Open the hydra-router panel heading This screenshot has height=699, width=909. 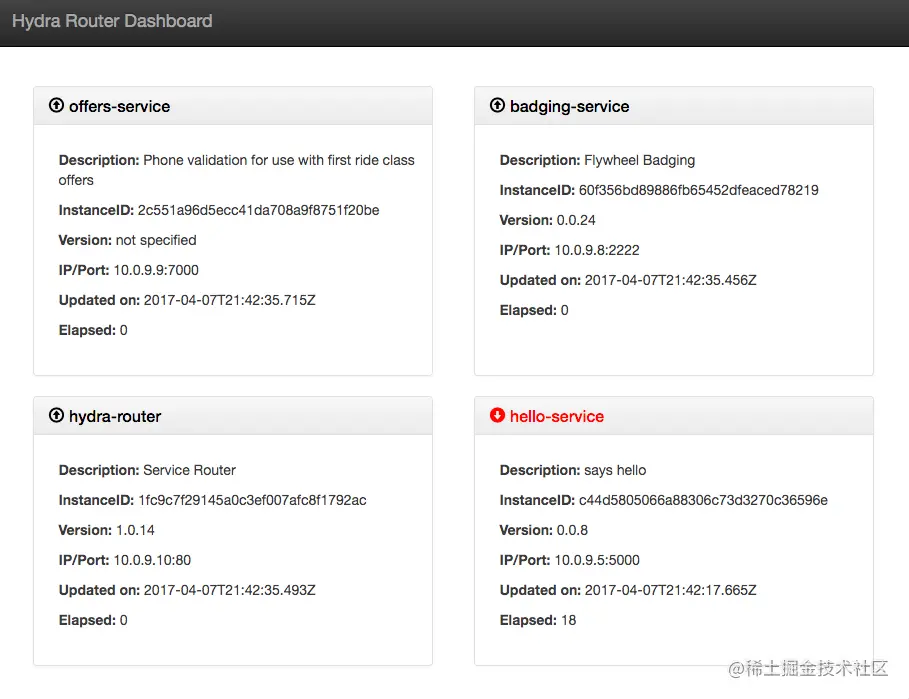[115, 416]
